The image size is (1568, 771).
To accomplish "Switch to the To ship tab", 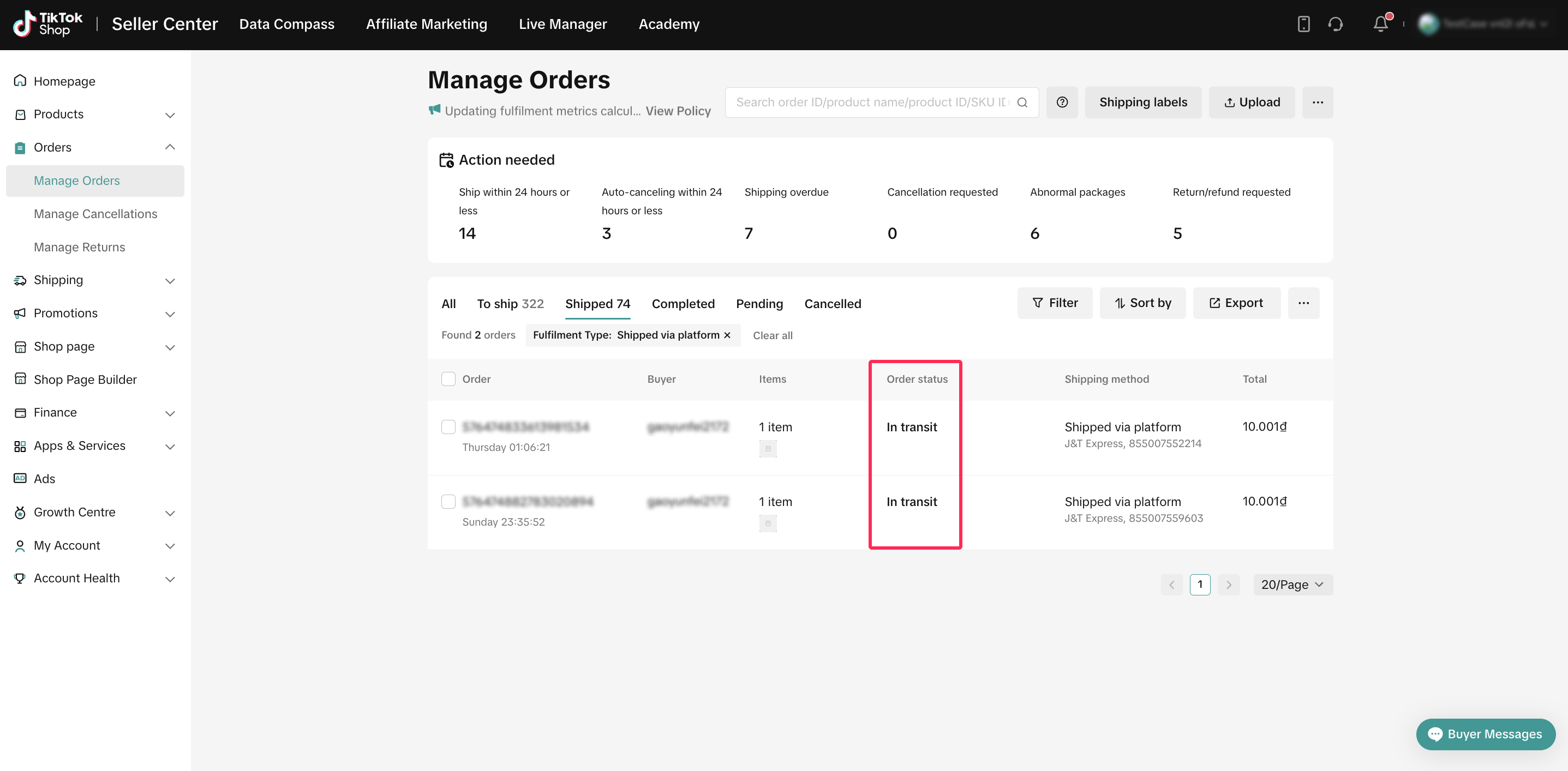I will 510,304.
